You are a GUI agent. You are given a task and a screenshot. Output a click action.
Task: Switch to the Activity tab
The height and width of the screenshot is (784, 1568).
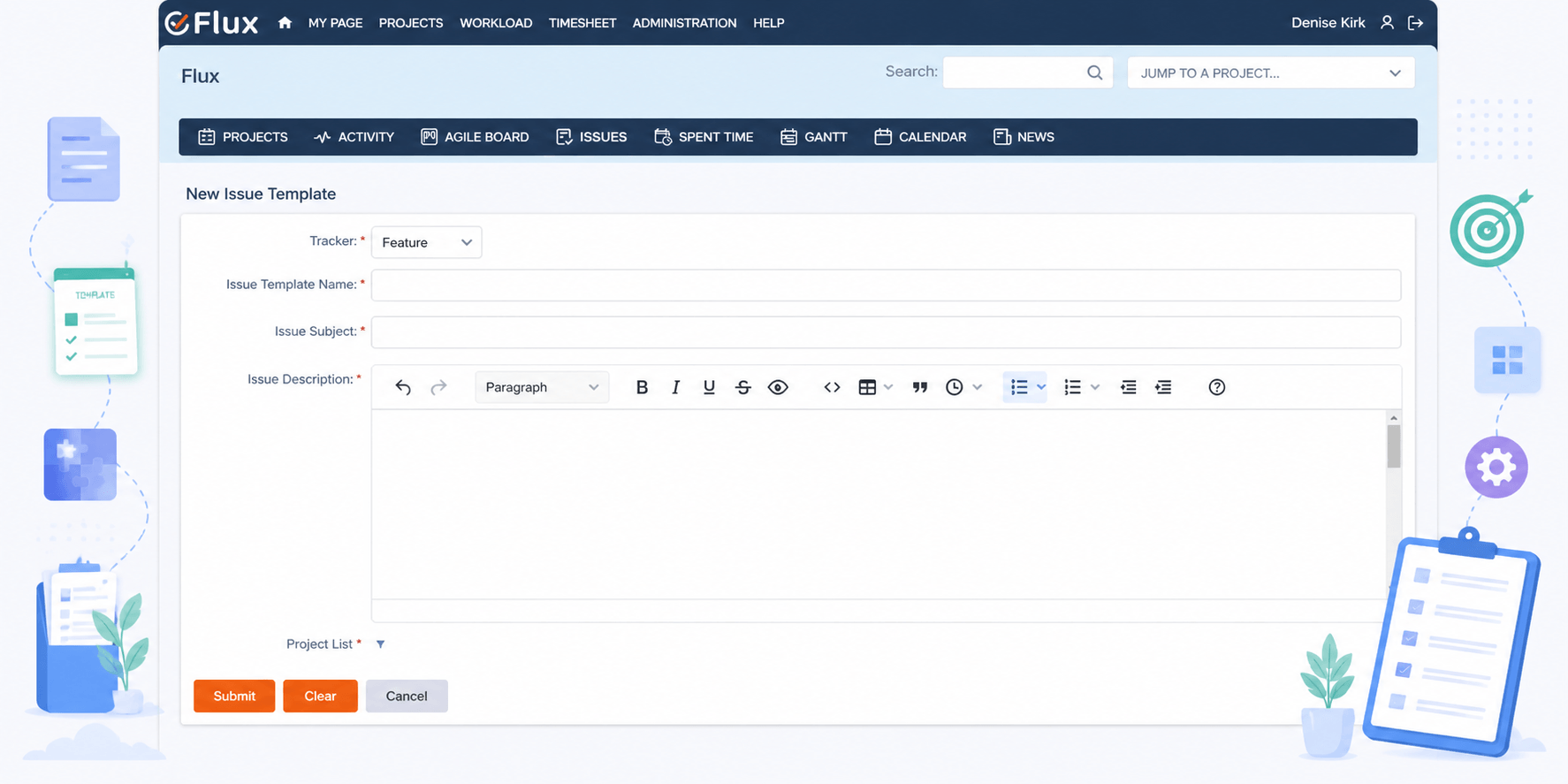click(x=354, y=137)
